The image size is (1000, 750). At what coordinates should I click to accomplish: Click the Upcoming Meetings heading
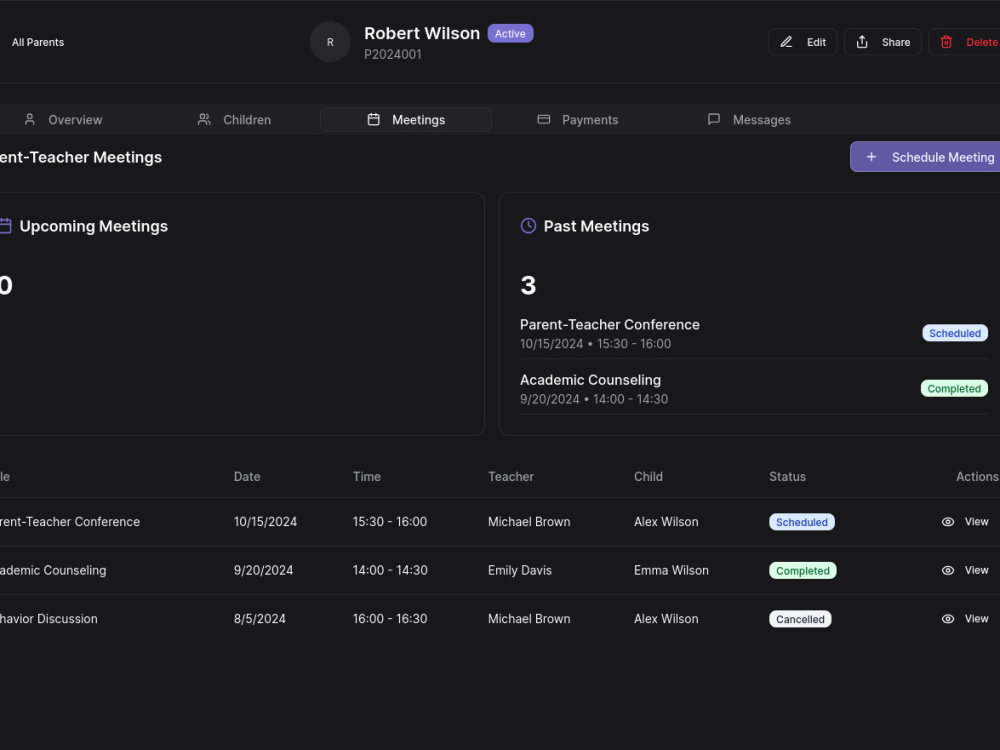click(x=93, y=226)
